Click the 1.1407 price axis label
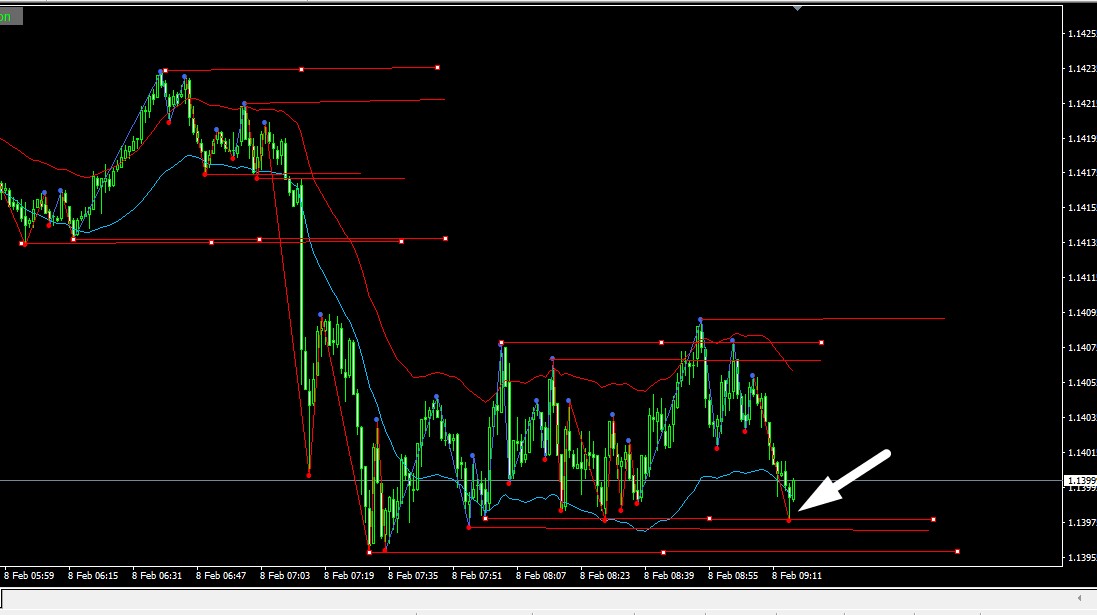This screenshot has height=615, width=1097. coord(1082,348)
